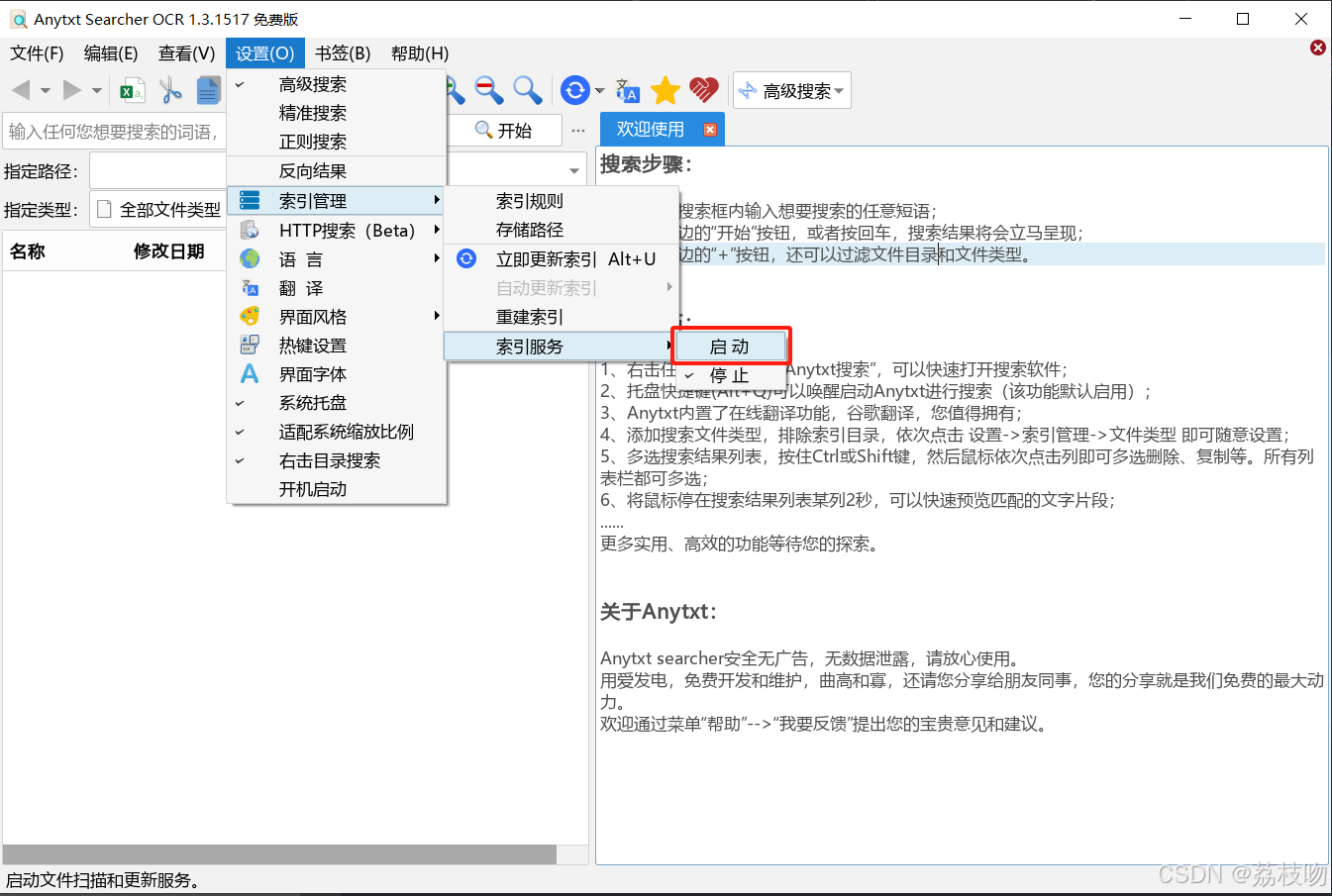
Task: Click the 修改日期 column header
Action: [168, 251]
